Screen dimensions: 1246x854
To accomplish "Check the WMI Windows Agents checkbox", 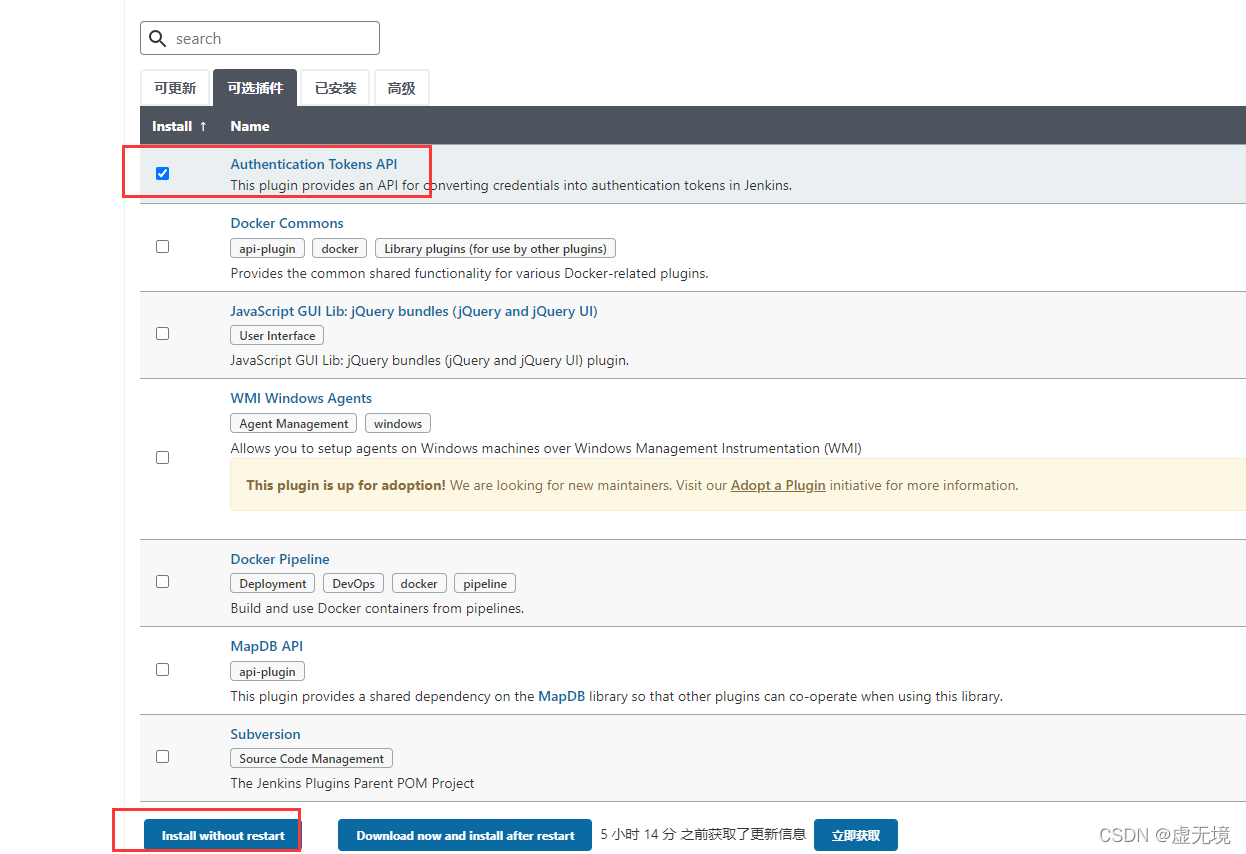I will pos(163,457).
